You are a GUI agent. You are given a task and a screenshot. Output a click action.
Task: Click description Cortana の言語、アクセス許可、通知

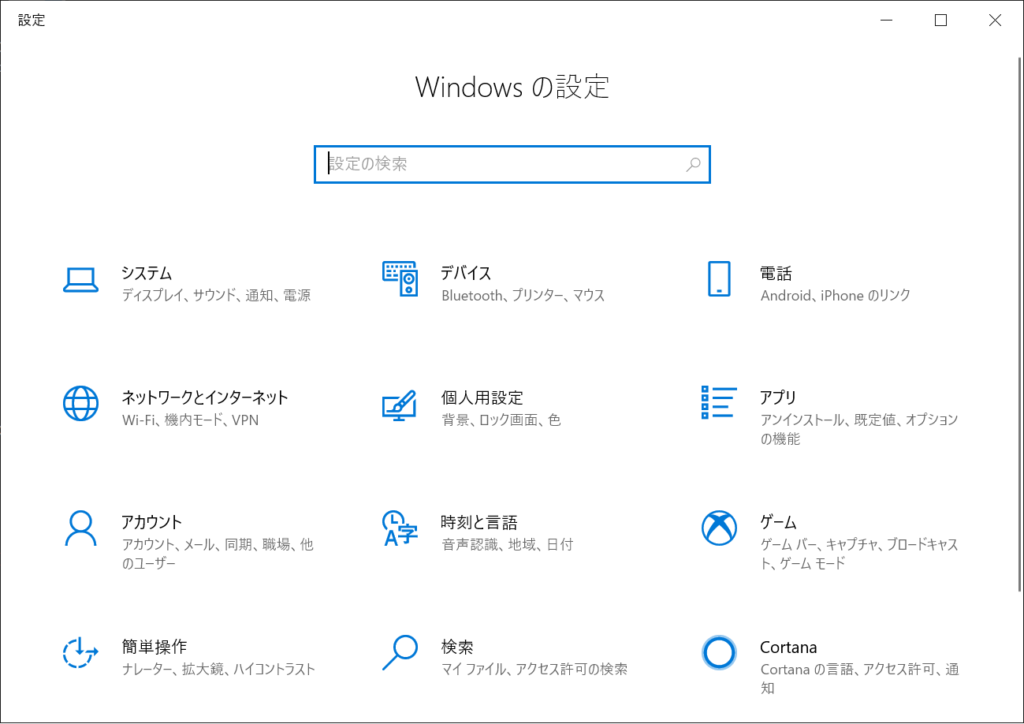(859, 678)
